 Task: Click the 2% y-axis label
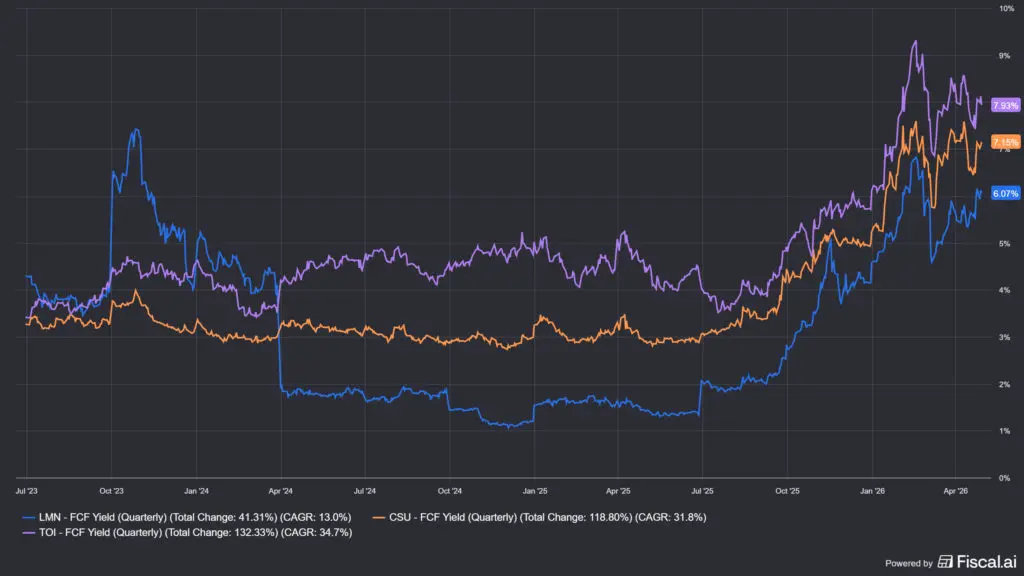tap(1004, 385)
